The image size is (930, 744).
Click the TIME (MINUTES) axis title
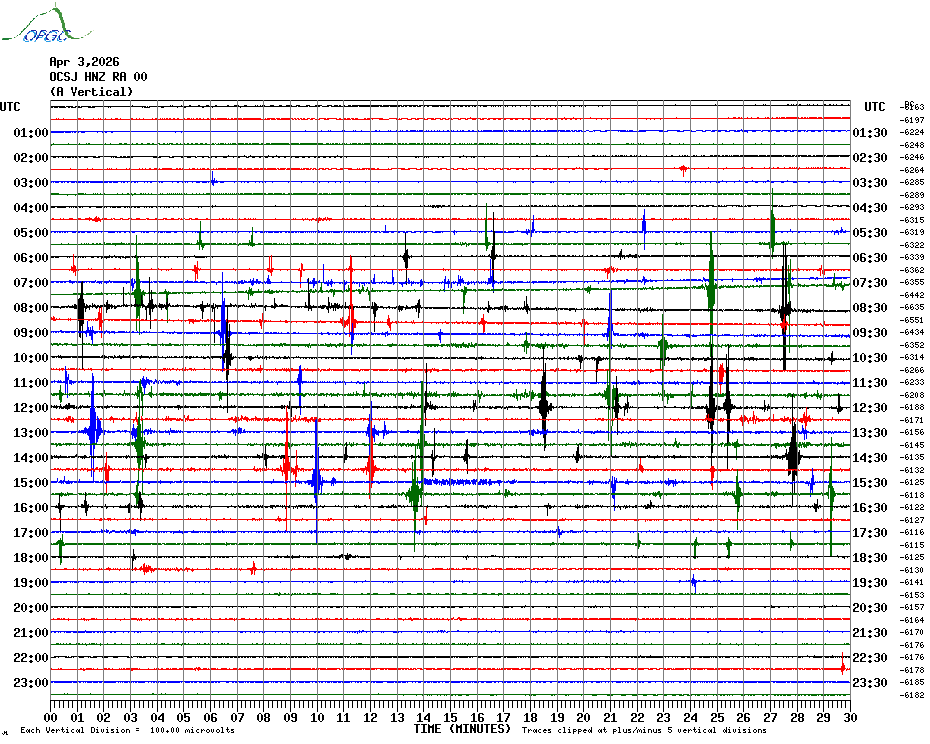click(462, 729)
